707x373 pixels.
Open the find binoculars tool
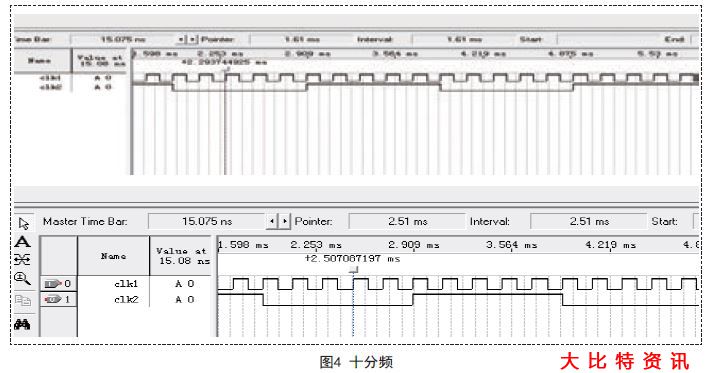point(23,324)
